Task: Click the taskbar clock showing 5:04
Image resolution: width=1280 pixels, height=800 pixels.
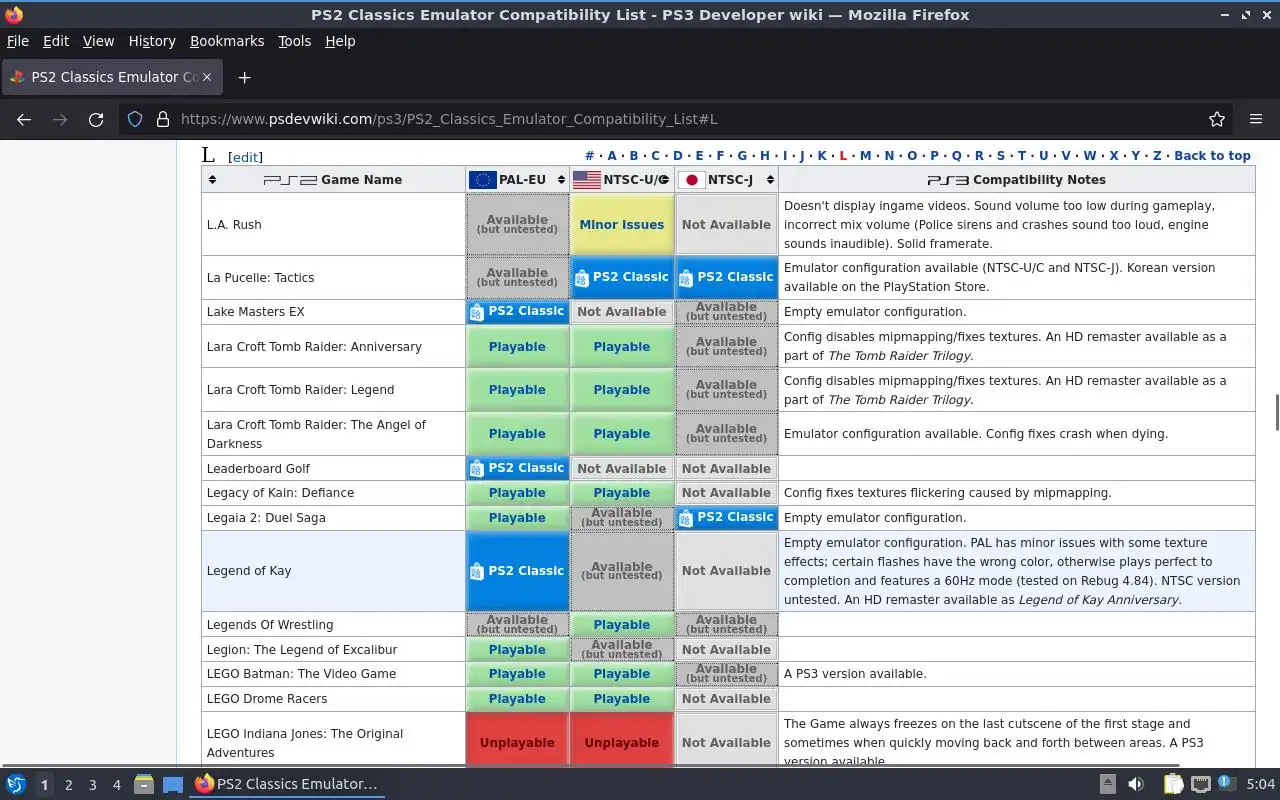Action: tap(1260, 784)
